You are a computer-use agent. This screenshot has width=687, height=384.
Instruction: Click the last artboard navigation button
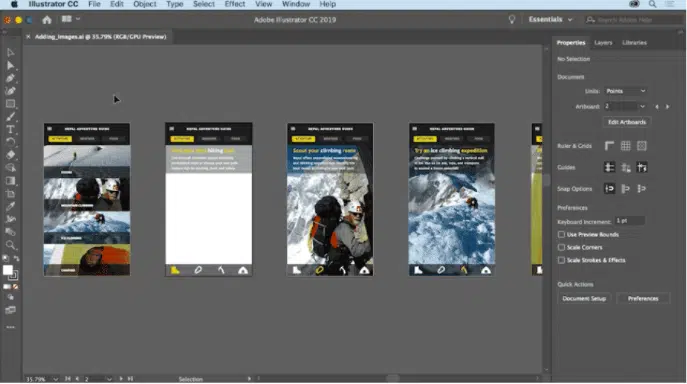coord(130,379)
